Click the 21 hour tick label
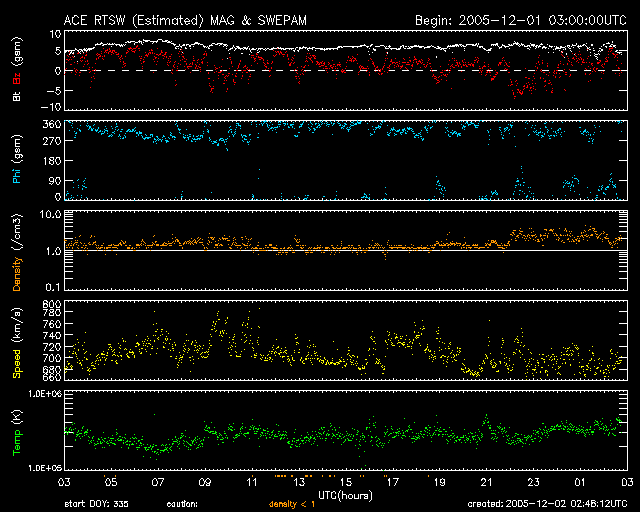This screenshot has height=512, width=640. pos(486,482)
